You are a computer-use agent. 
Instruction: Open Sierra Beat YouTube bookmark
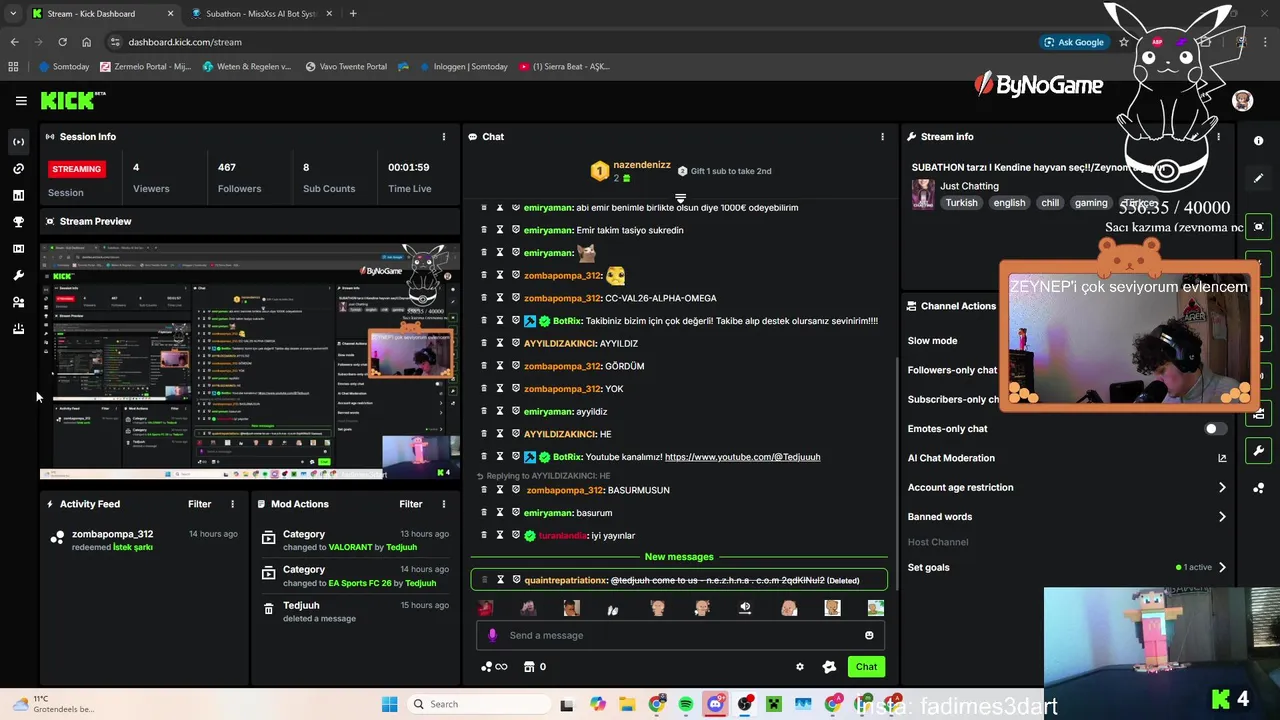[565, 67]
